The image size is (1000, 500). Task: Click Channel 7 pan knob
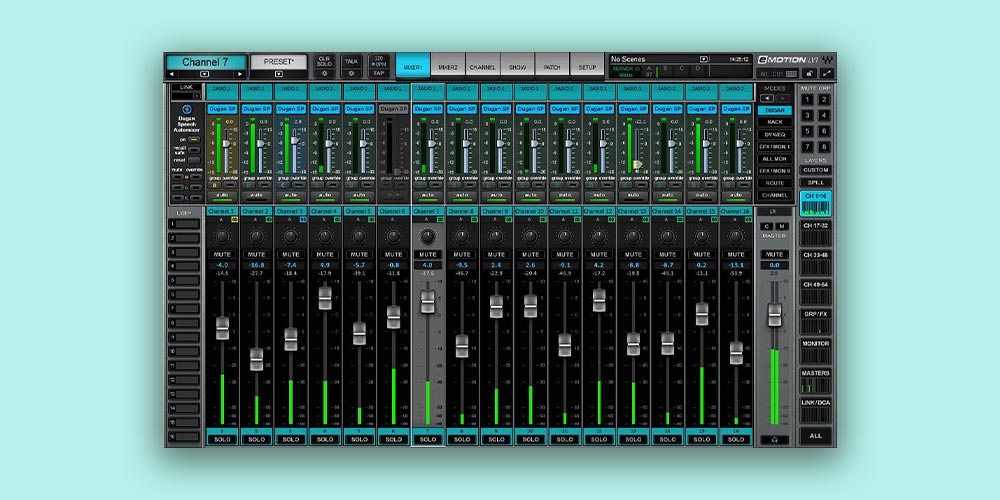coord(427,236)
